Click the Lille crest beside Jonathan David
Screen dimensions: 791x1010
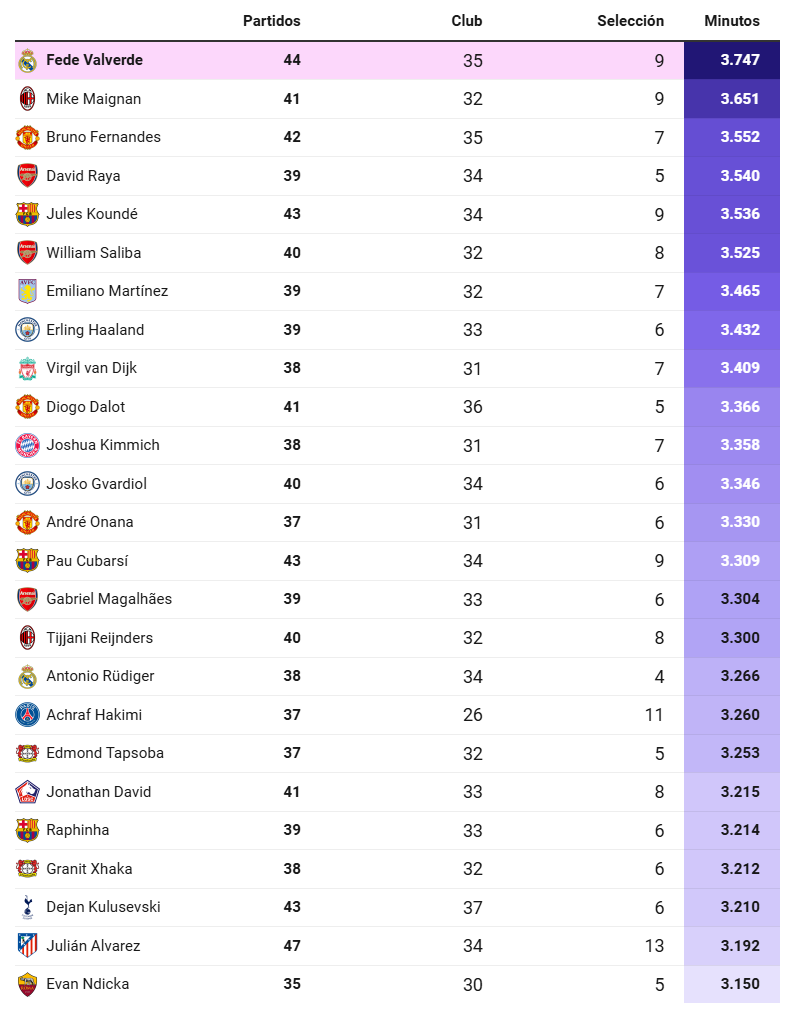[x=27, y=792]
